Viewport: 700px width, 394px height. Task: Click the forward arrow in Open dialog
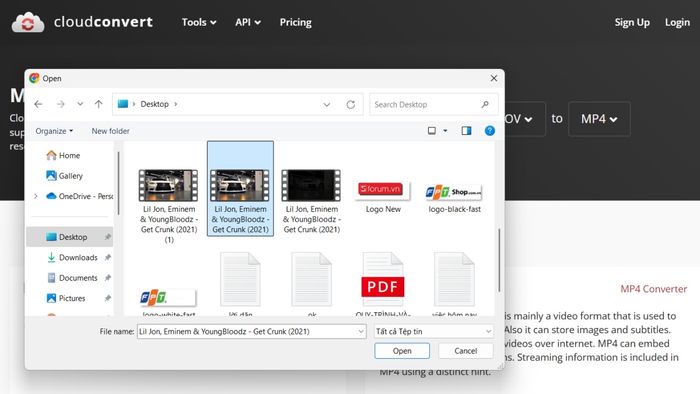point(61,104)
